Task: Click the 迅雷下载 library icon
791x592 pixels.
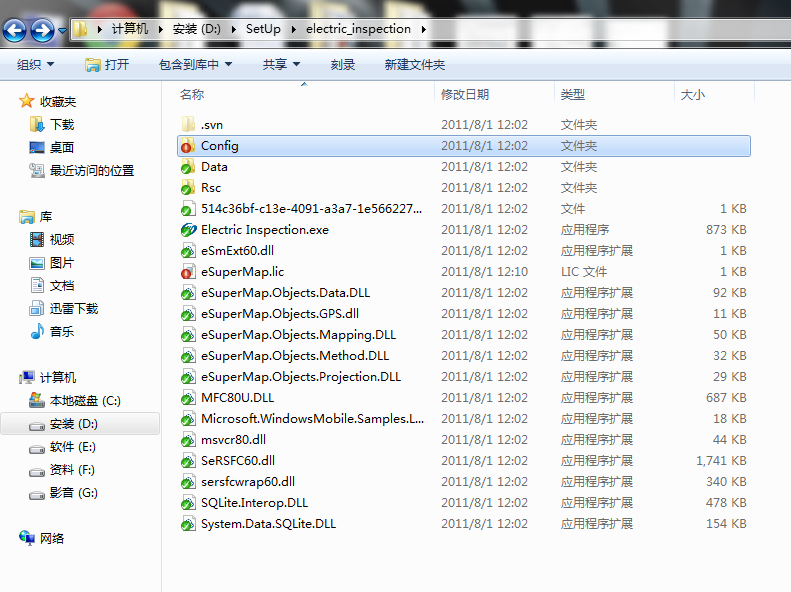Action: pyautogui.click(x=37, y=308)
